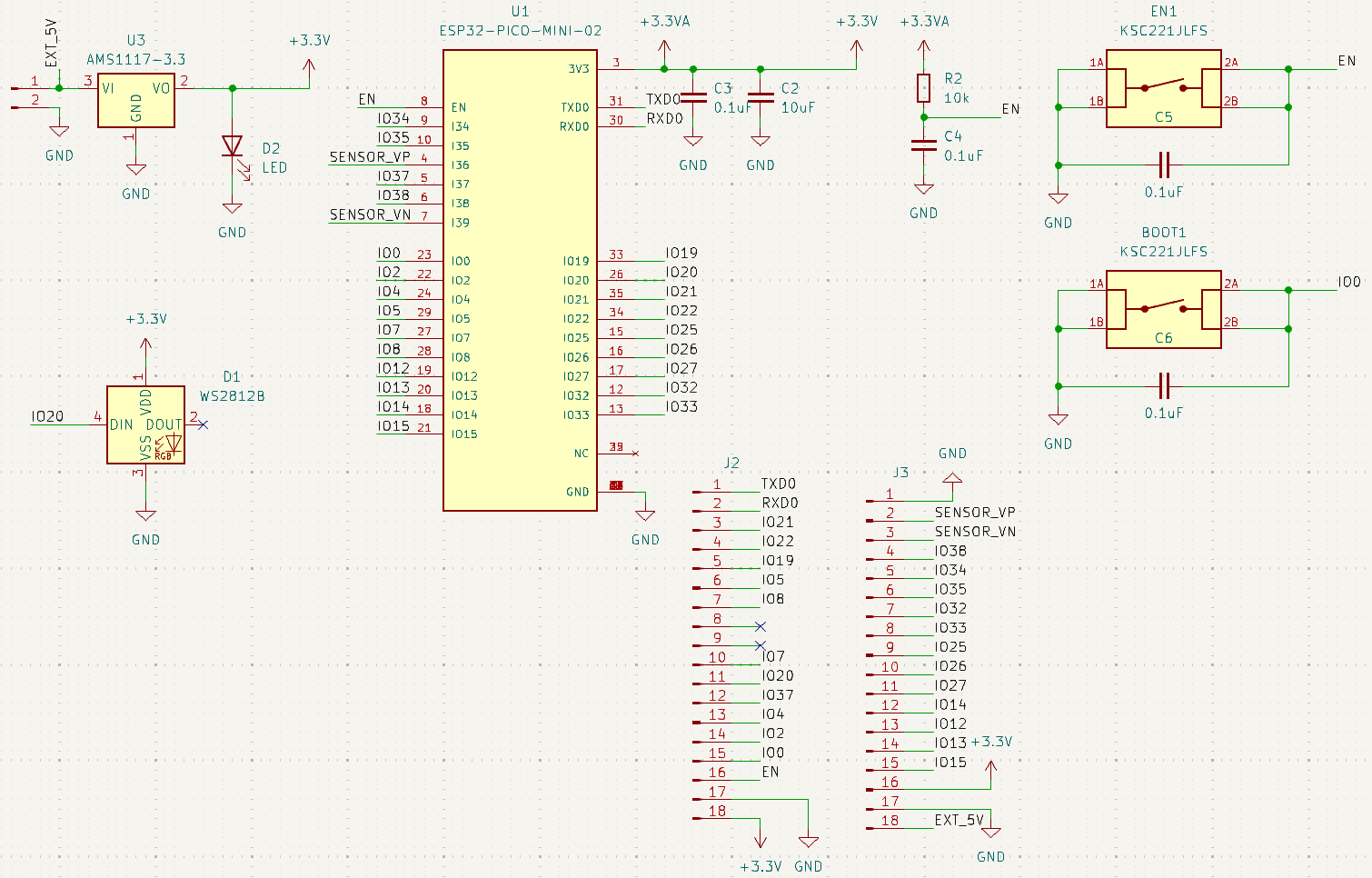Click the IO12 net label on U1 pin 19
Image resolution: width=1372 pixels, height=878 pixels.
393,368
